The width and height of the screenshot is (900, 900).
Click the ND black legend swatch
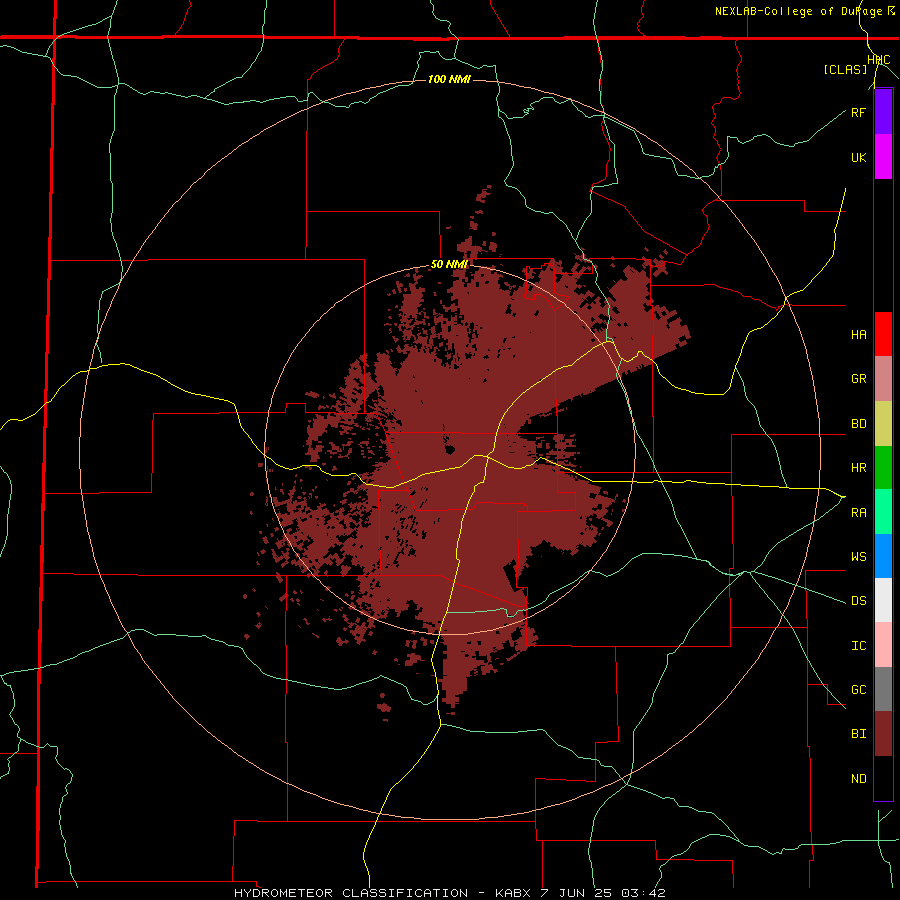(x=883, y=778)
